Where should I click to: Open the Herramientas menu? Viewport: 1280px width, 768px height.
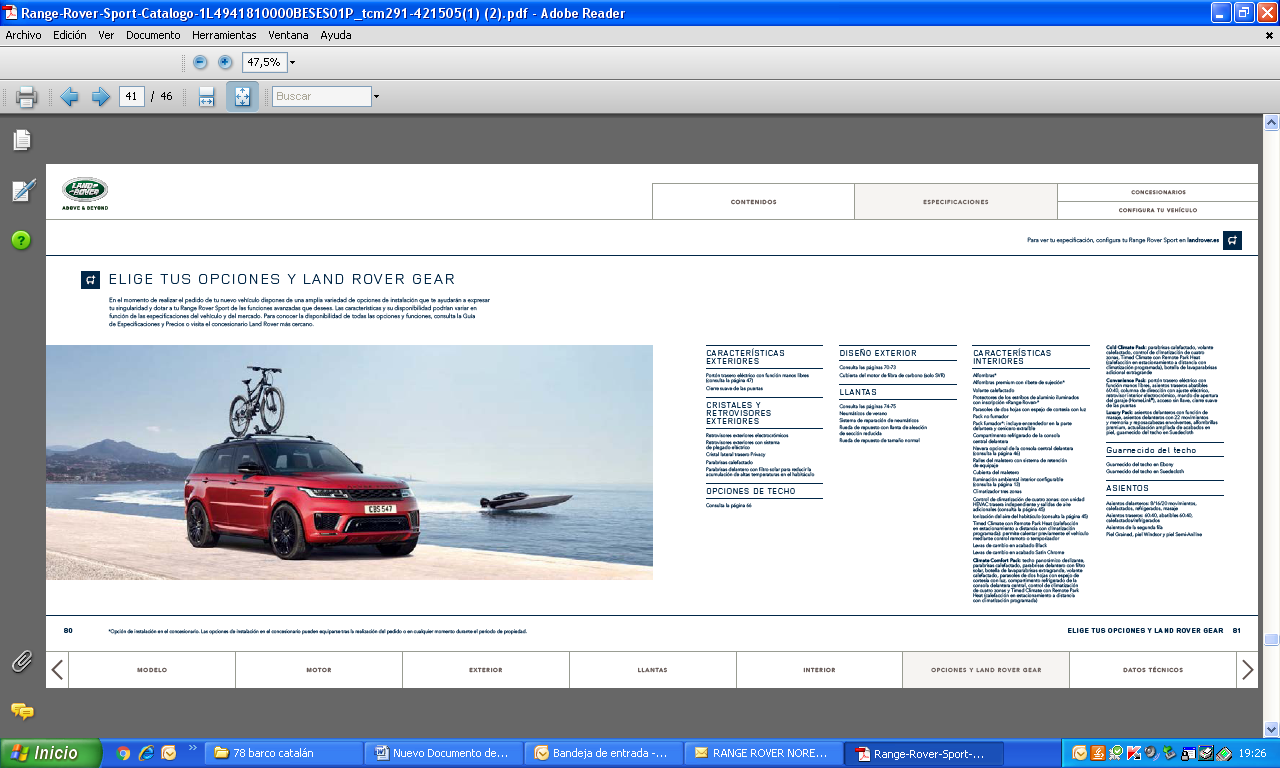[224, 35]
